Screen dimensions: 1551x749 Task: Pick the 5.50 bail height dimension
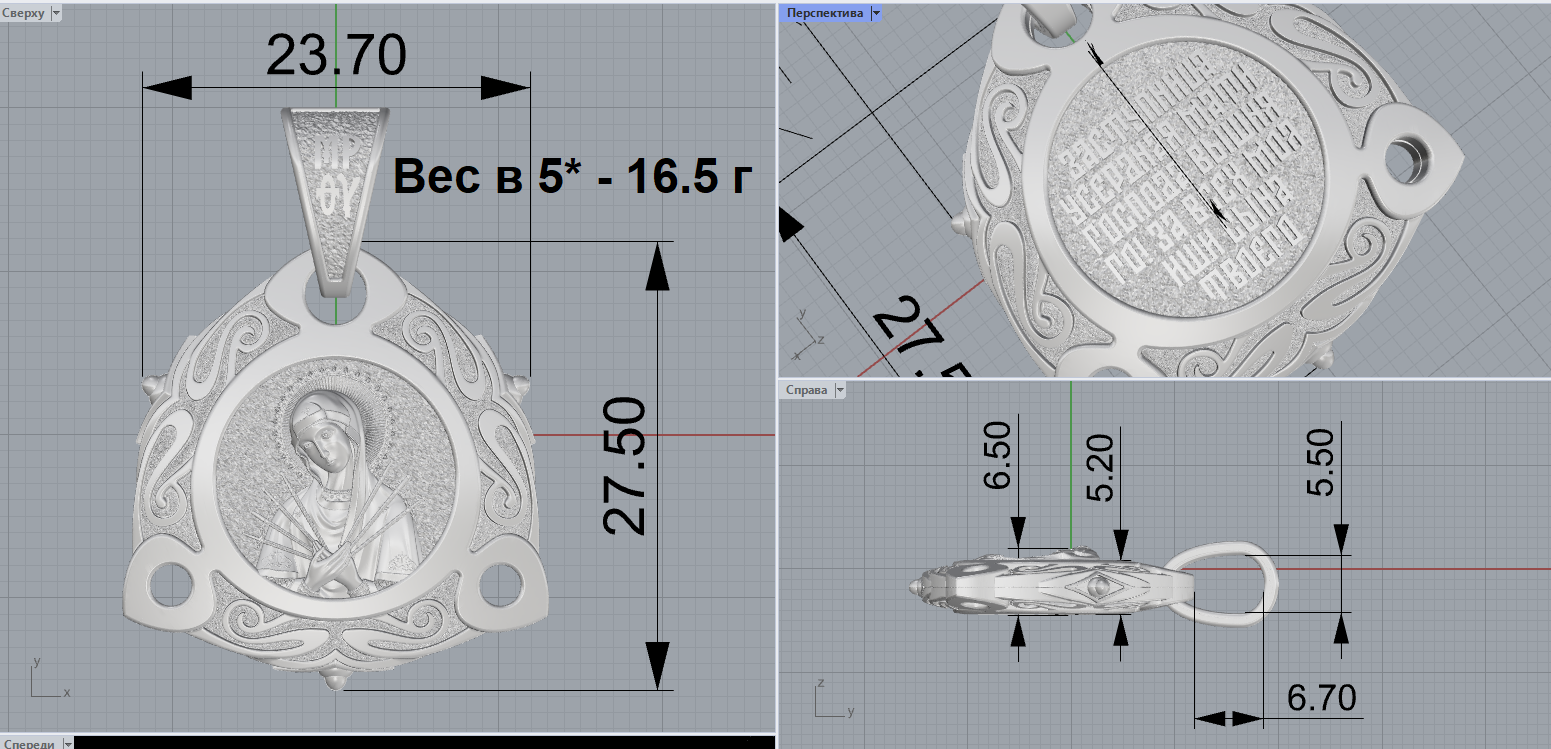coord(1320,464)
